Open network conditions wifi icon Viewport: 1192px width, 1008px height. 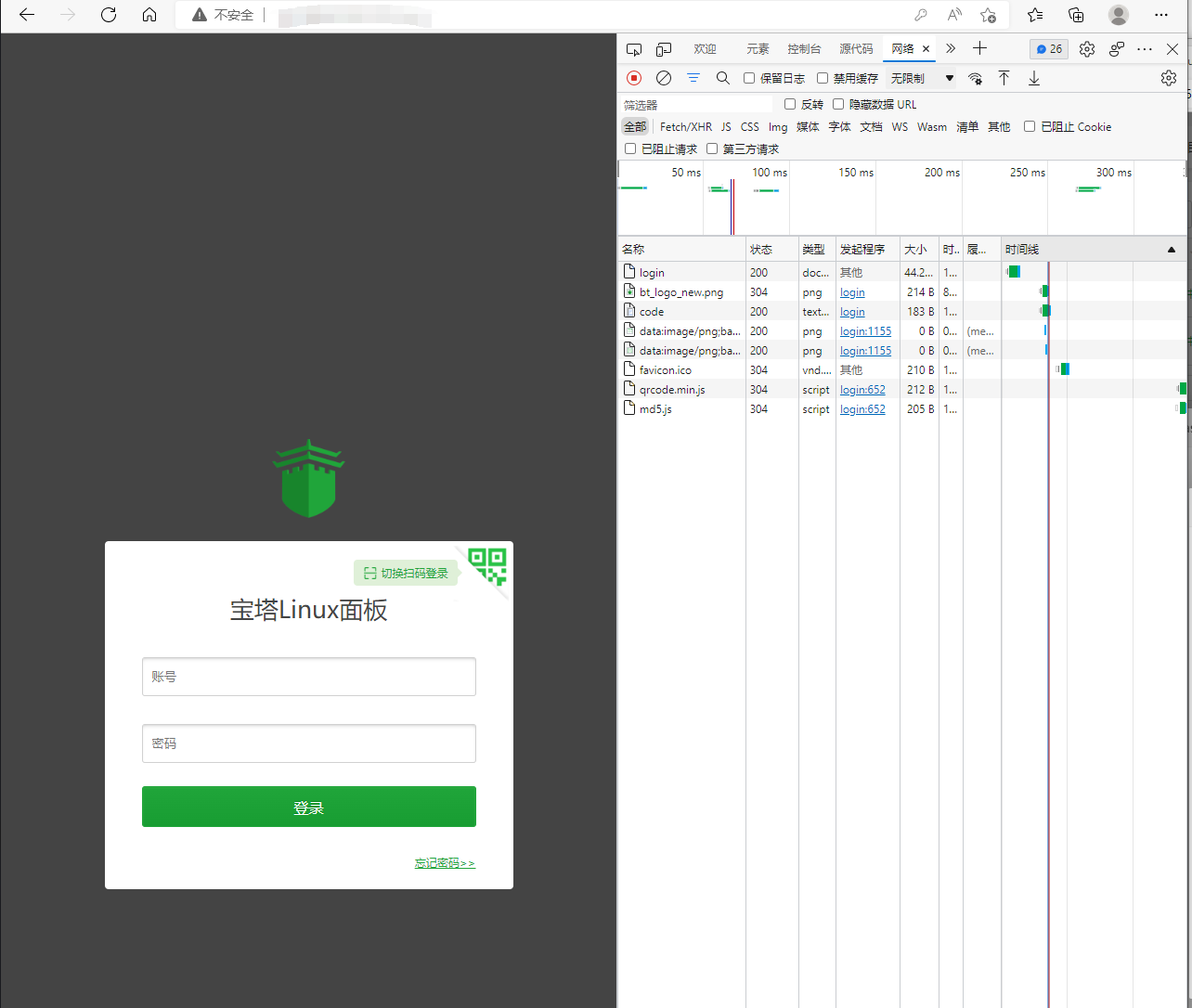975,78
